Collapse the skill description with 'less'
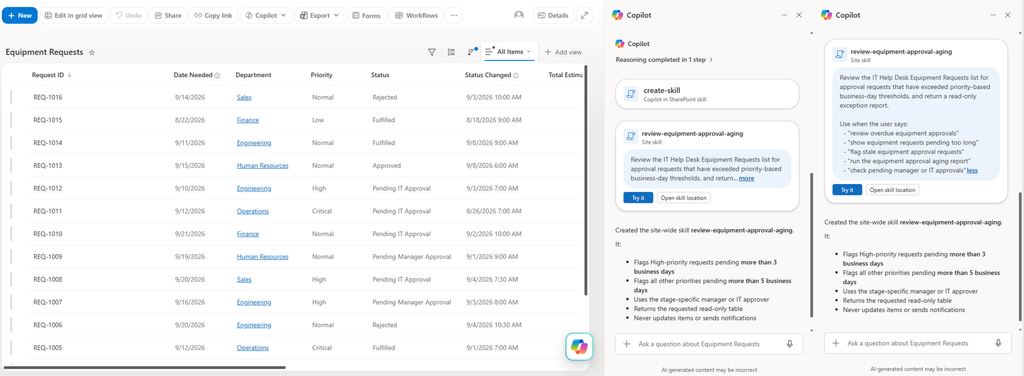Screen dimensions: 1024x376 click(972, 170)
